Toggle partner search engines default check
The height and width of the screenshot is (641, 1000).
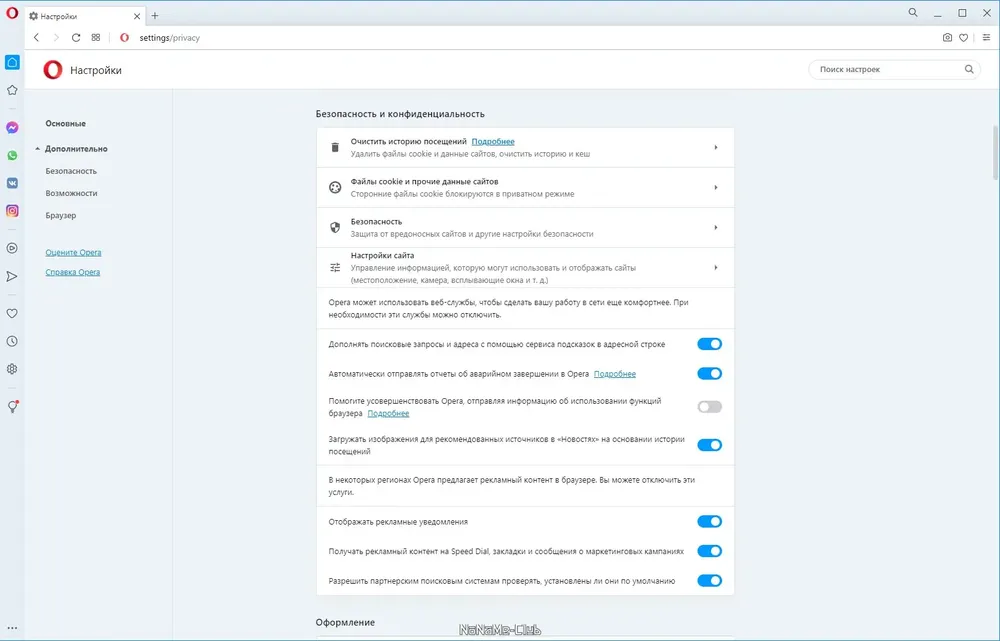click(709, 581)
